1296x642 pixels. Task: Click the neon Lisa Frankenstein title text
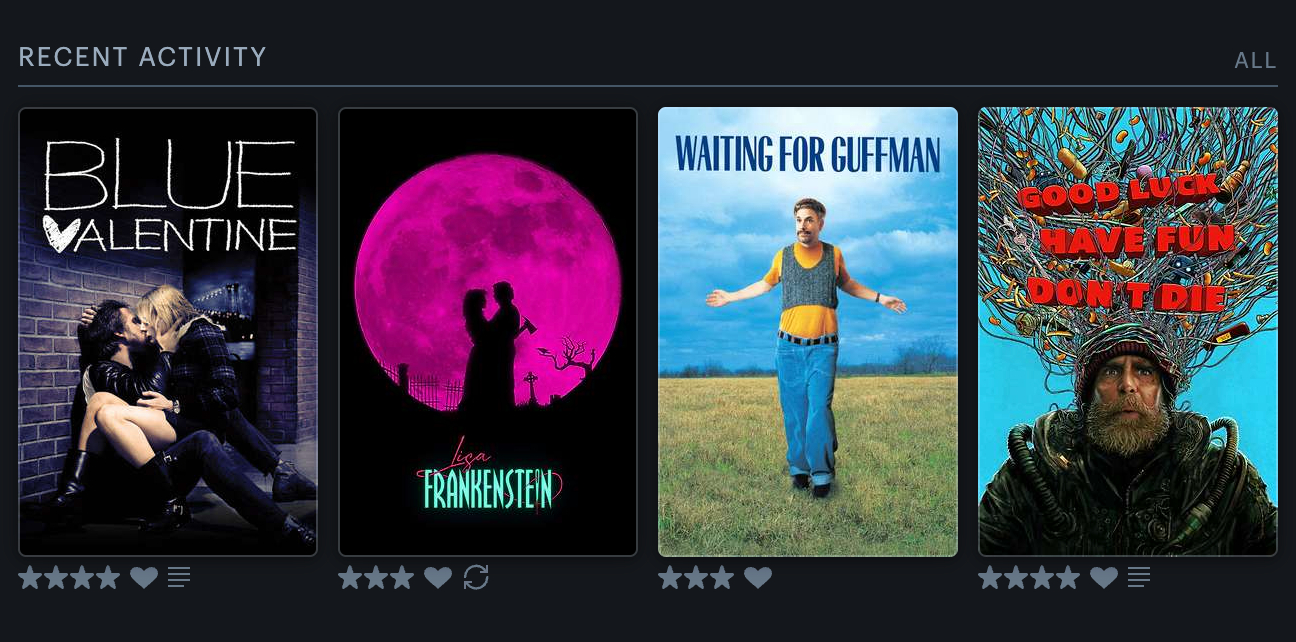pyautogui.click(x=489, y=476)
